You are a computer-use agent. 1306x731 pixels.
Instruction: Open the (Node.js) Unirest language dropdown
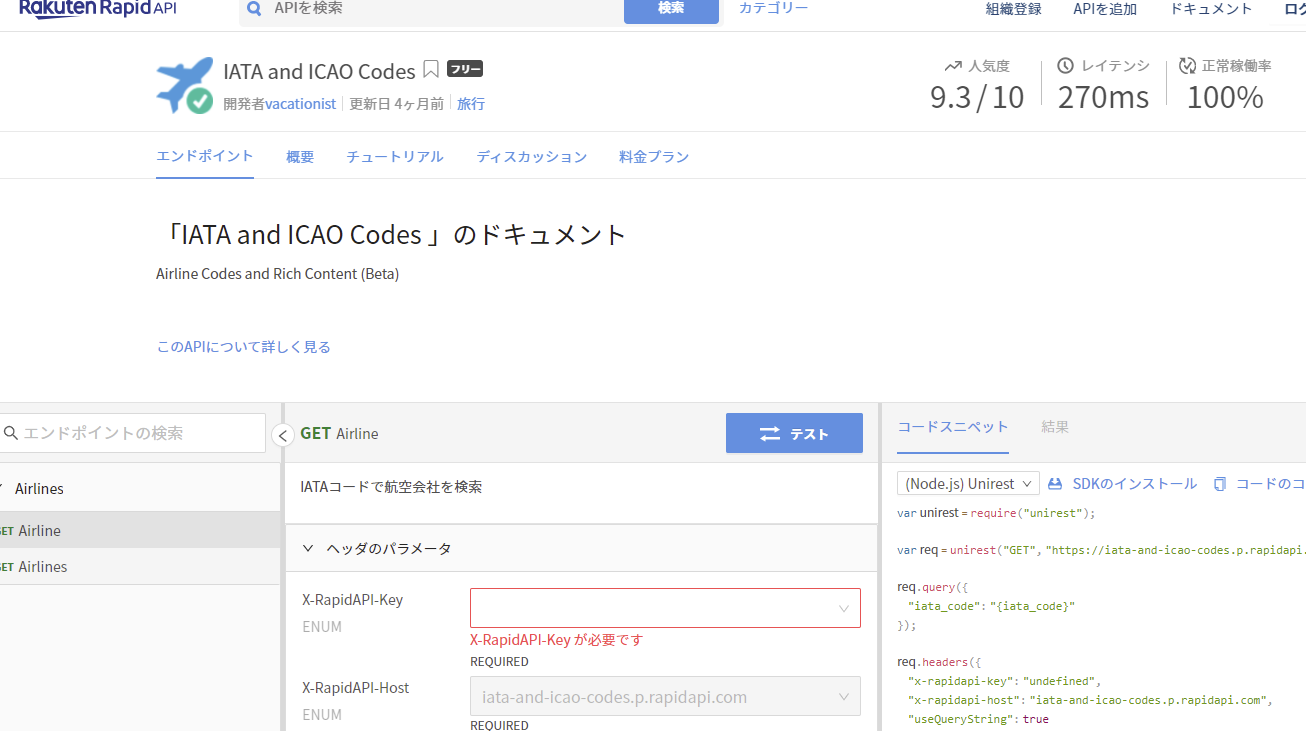(x=968, y=484)
